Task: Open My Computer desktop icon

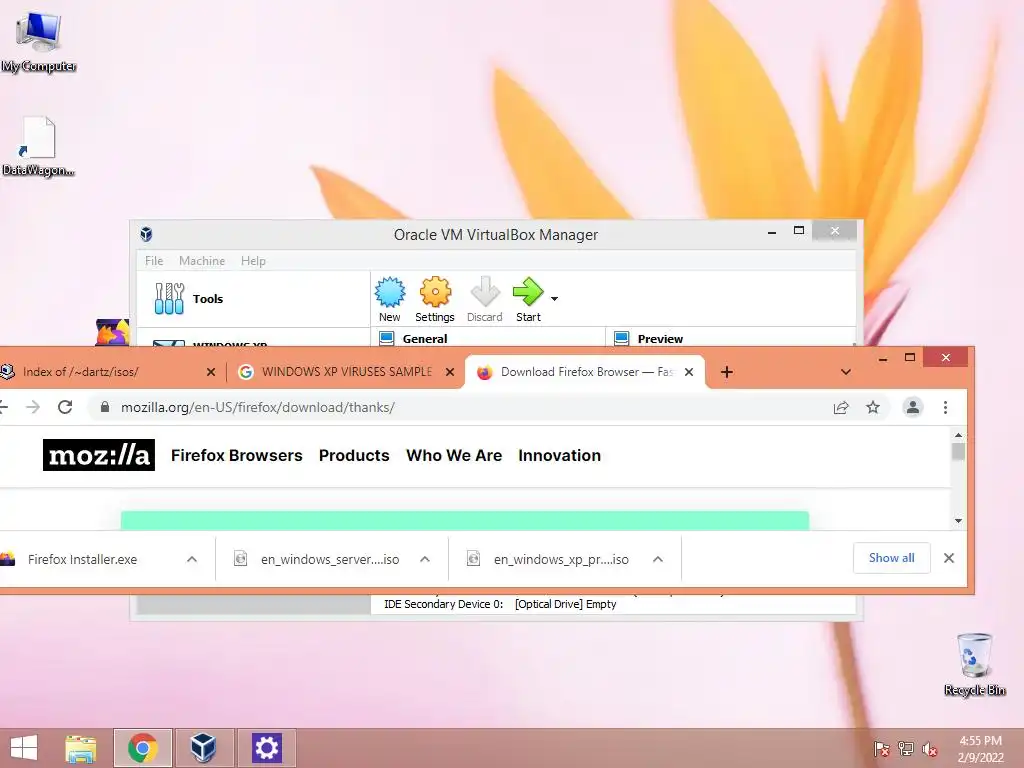Action: pos(39,41)
